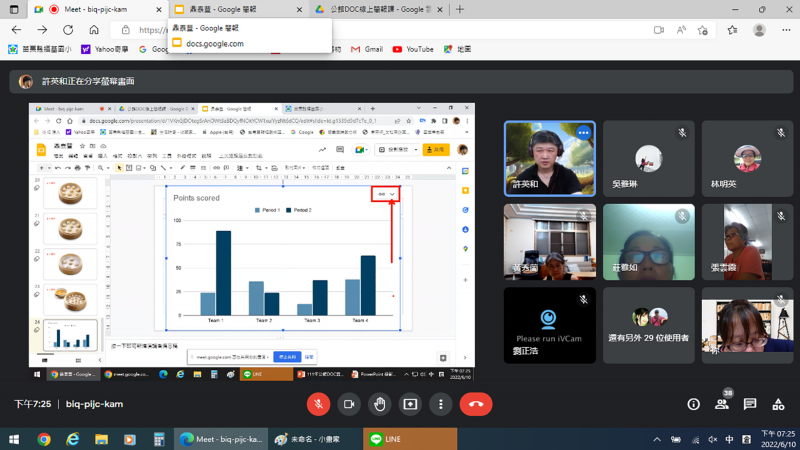Hang up with the red leave call button

(476, 404)
